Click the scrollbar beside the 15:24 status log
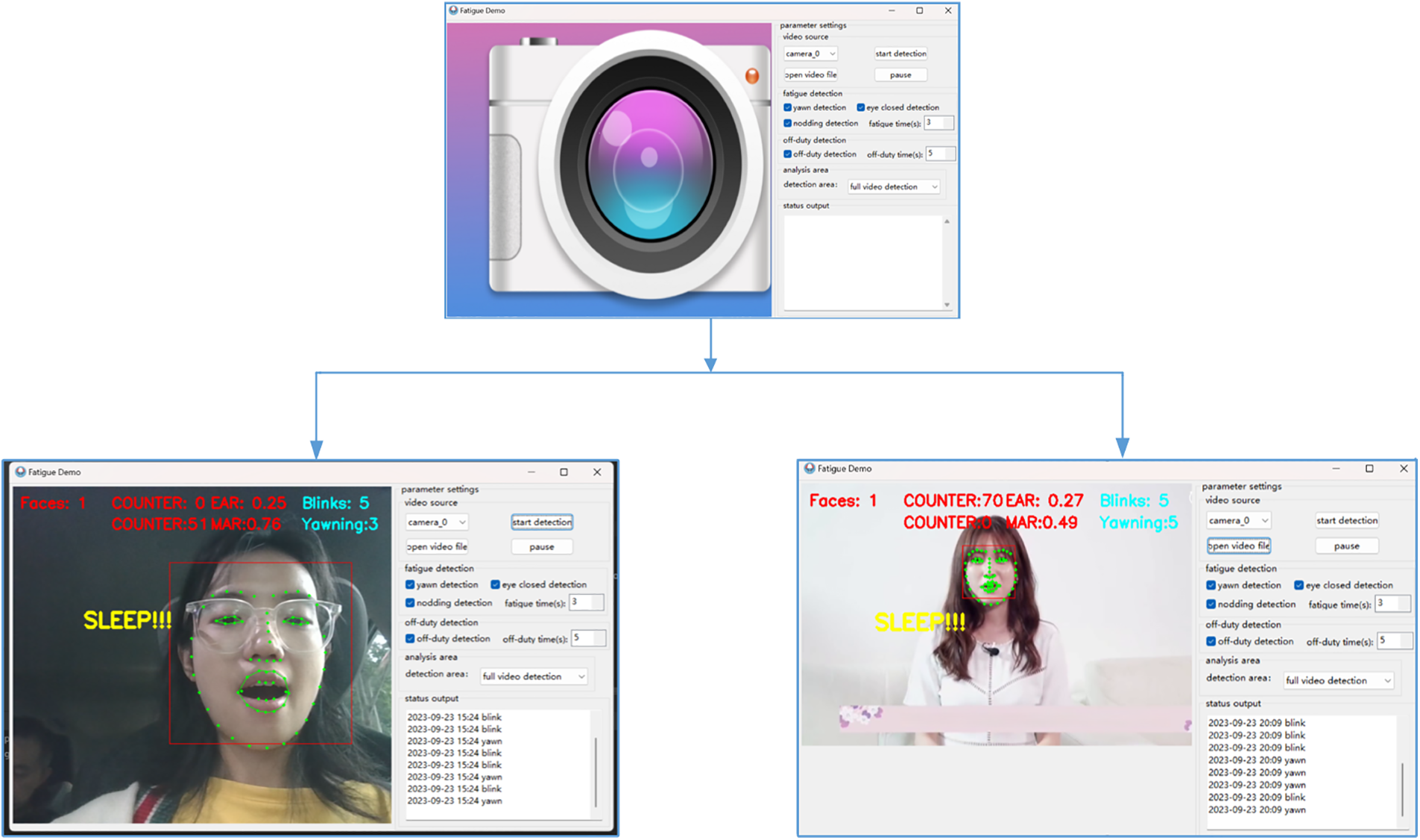The image size is (1420, 840). [596, 771]
